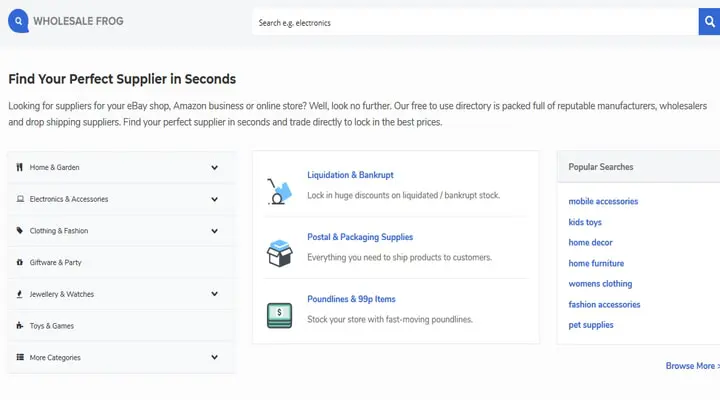Click the Clothing & Fashion tag icon

pos(20,231)
